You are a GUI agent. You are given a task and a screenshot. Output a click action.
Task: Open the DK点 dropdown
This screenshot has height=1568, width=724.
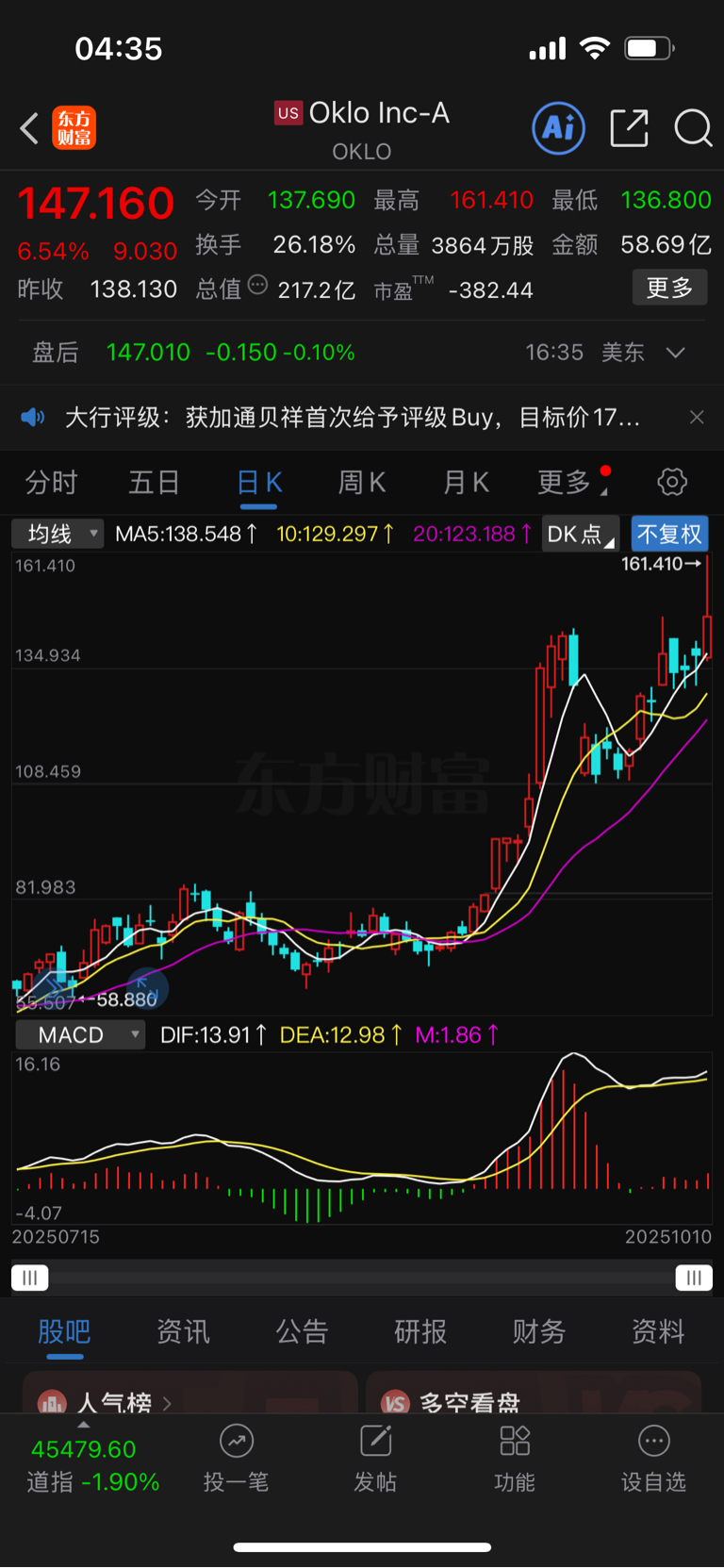[581, 534]
